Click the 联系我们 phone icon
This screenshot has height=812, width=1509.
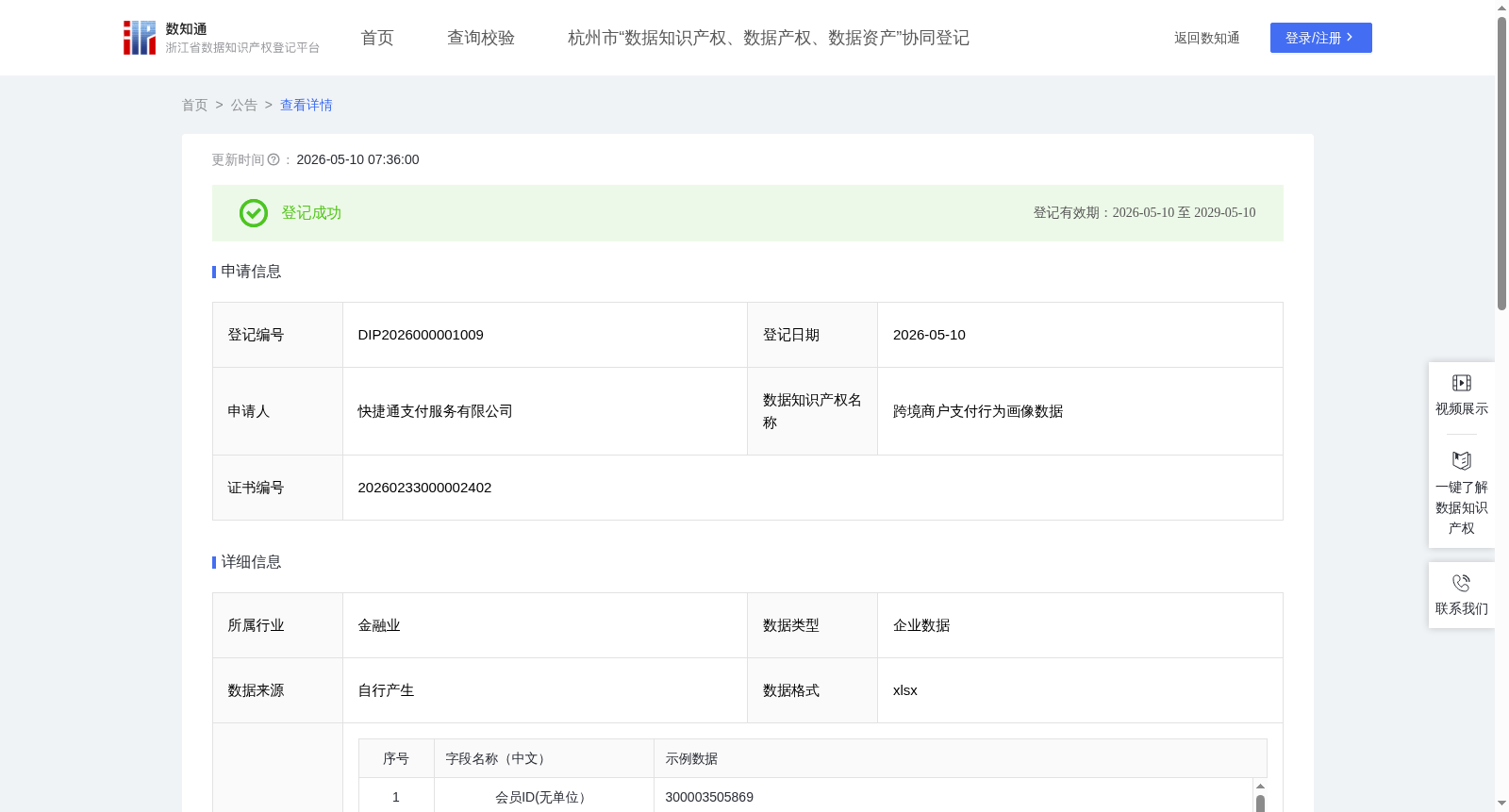[x=1461, y=584]
